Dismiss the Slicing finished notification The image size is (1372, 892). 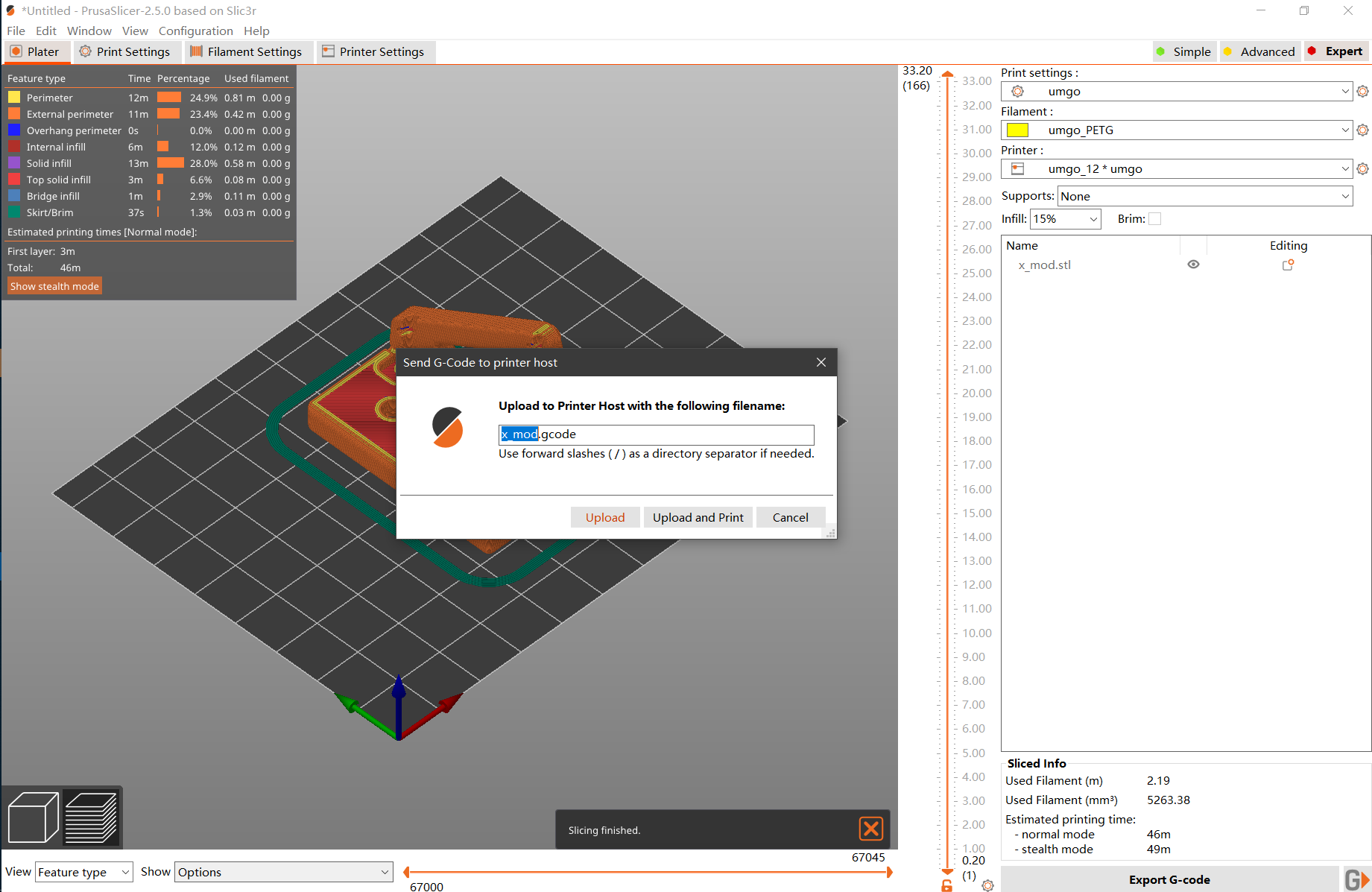(x=870, y=829)
